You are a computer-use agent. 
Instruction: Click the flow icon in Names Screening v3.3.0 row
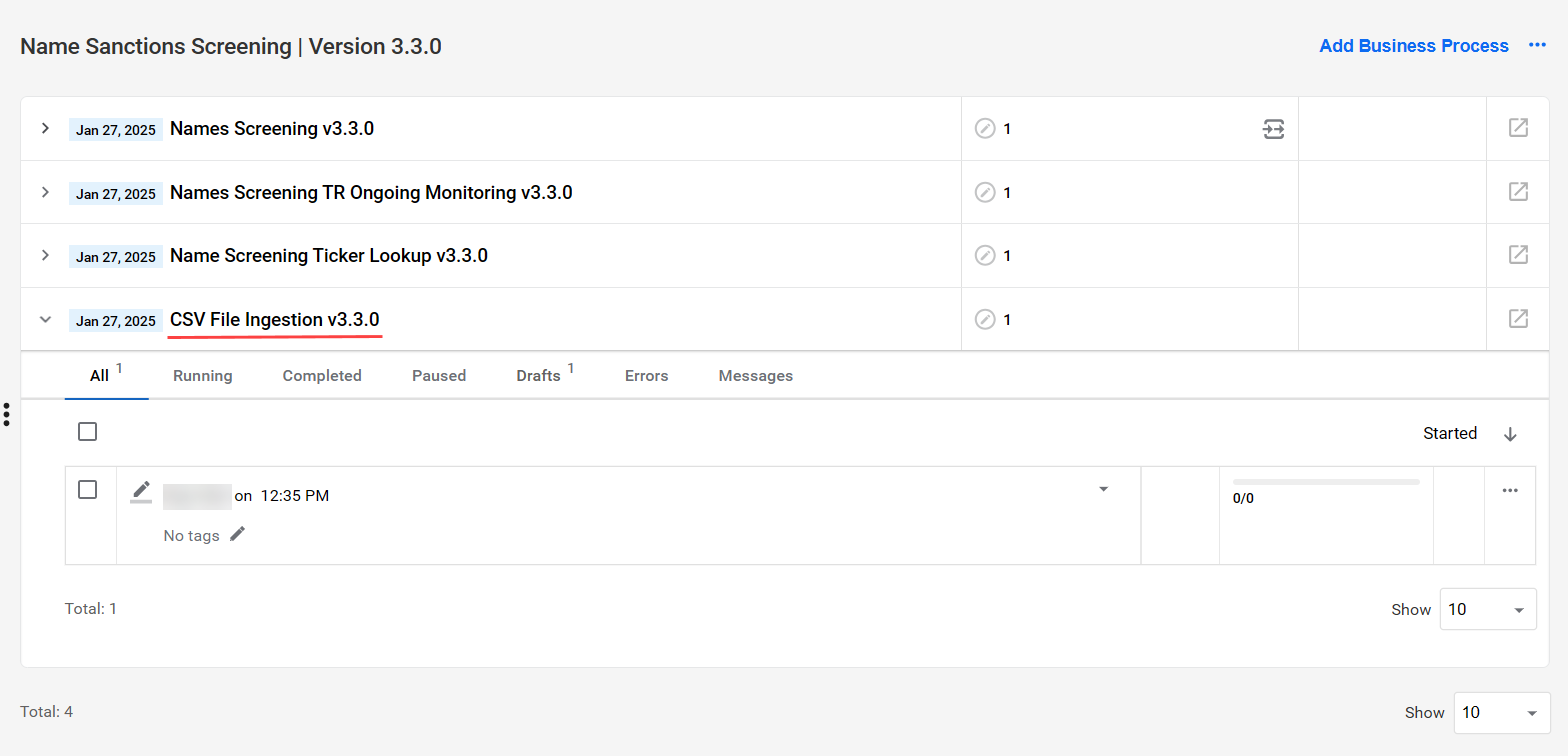pyautogui.click(x=1273, y=129)
